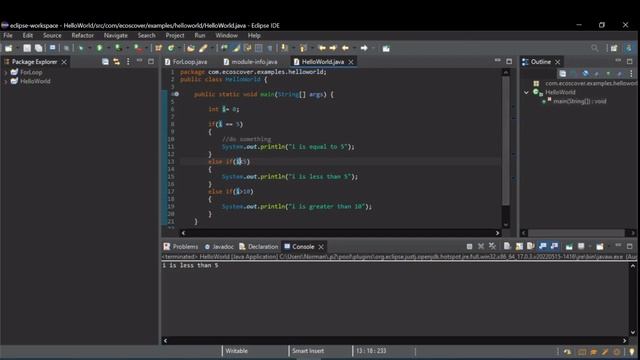Click the editor horizontal scrollbar right arrow

(x=498, y=233)
